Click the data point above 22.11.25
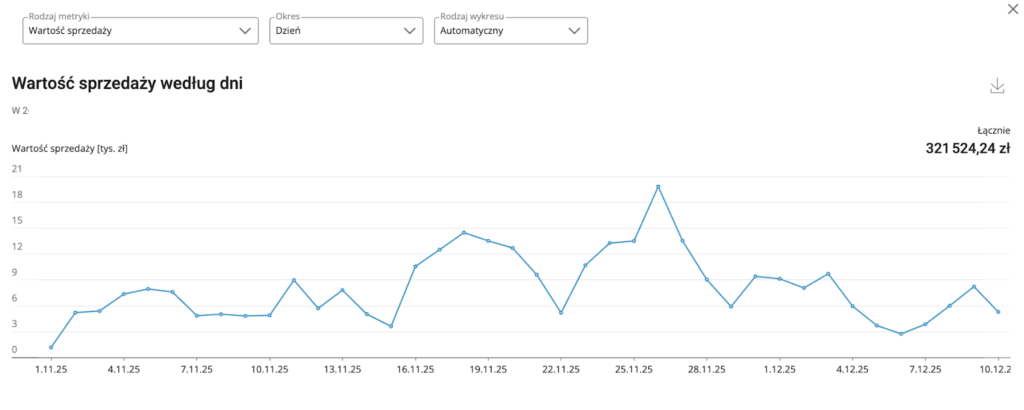Image resolution: width=1024 pixels, height=410 pixels. point(561,313)
